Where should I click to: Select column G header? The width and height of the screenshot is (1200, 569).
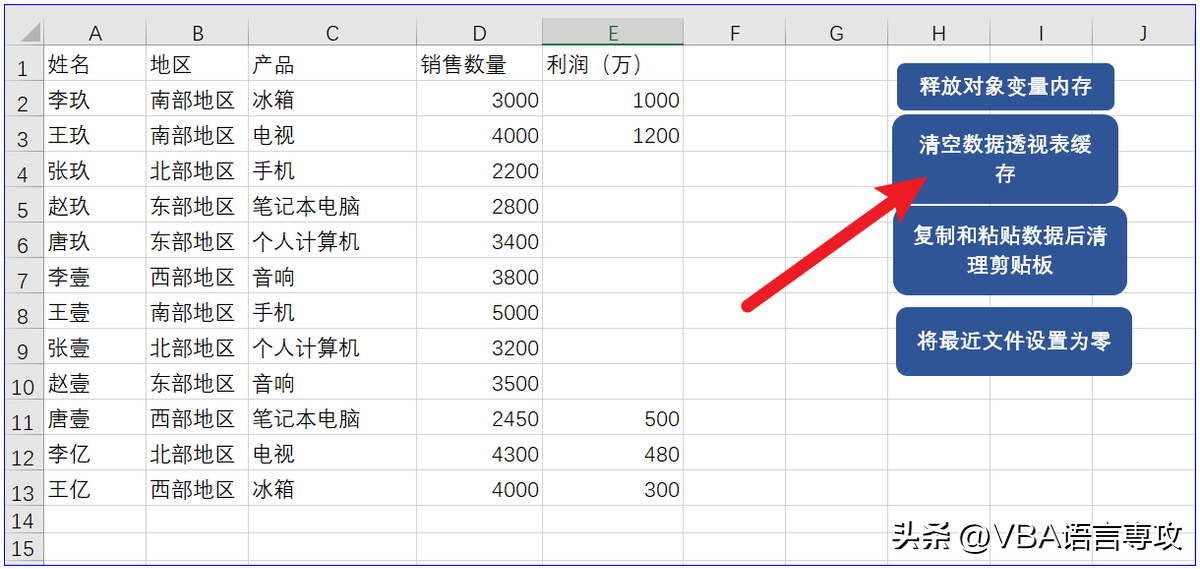836,33
